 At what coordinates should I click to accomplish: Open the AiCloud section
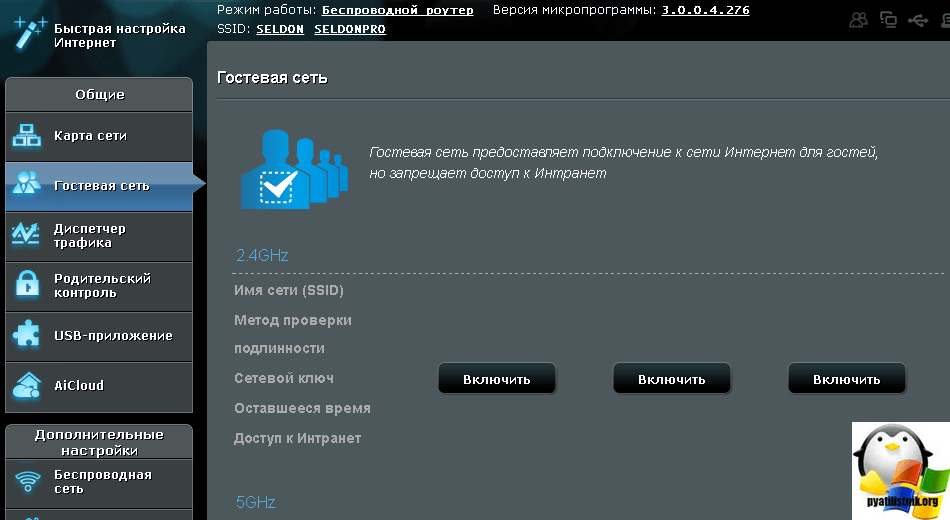coord(99,386)
